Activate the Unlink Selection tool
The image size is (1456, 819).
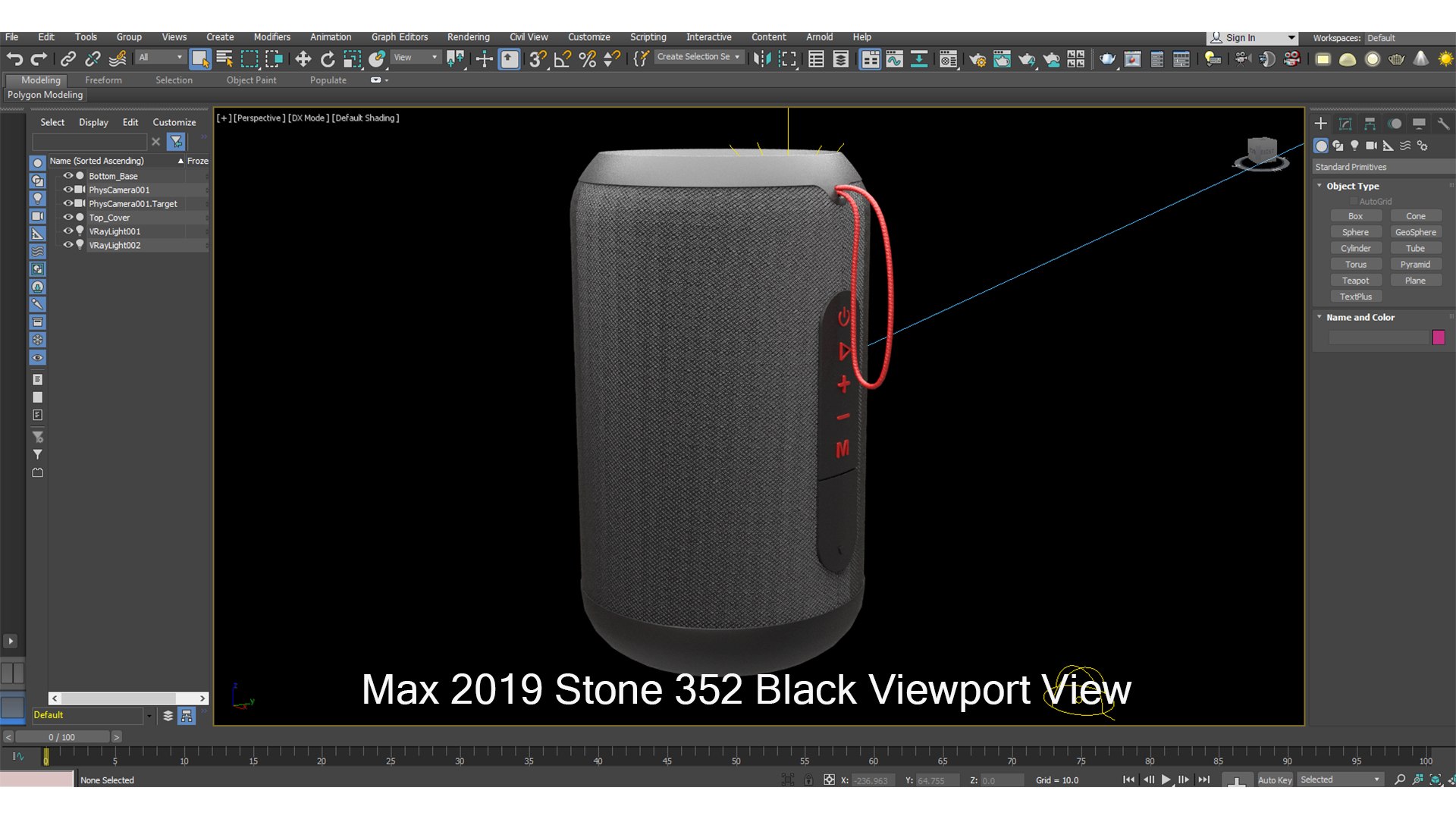[x=93, y=58]
